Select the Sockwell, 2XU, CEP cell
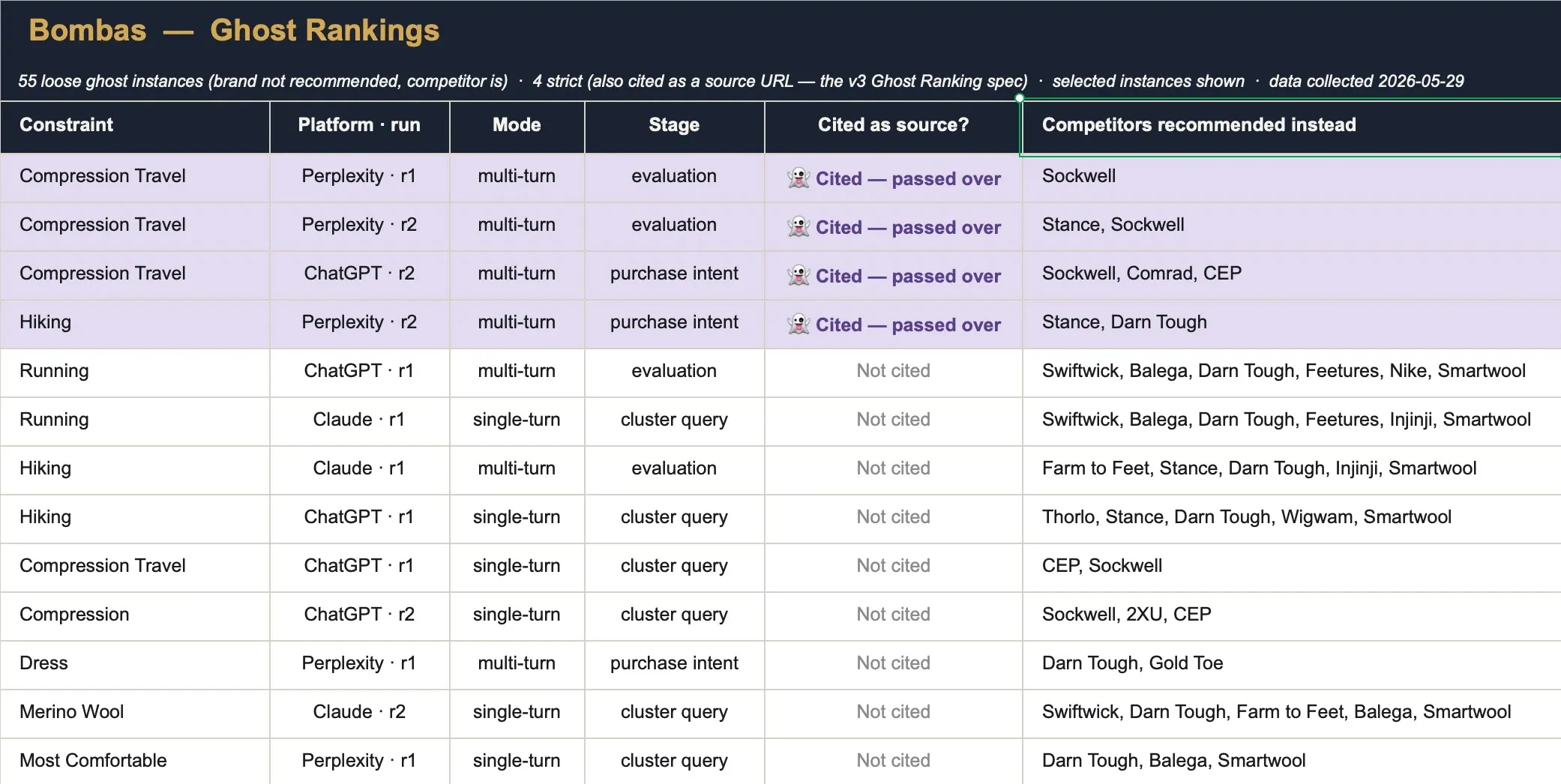The width and height of the screenshot is (1561, 784). pos(1291,616)
